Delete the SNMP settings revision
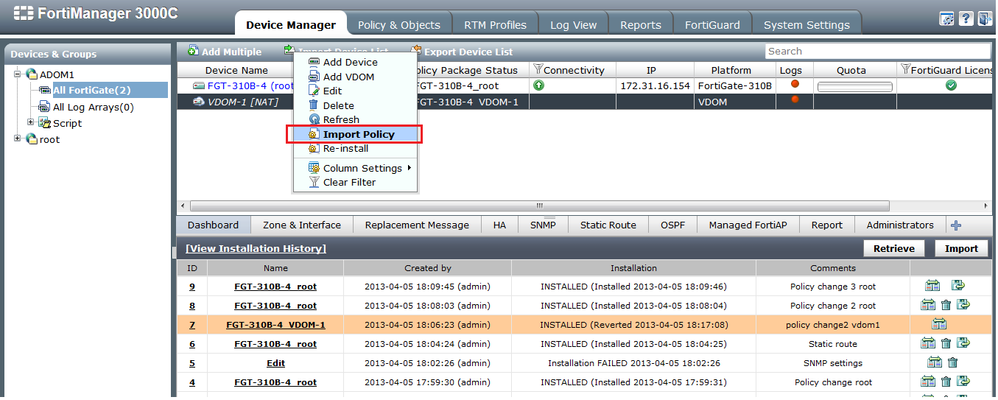Viewport: 998px width, 400px height. point(952,363)
